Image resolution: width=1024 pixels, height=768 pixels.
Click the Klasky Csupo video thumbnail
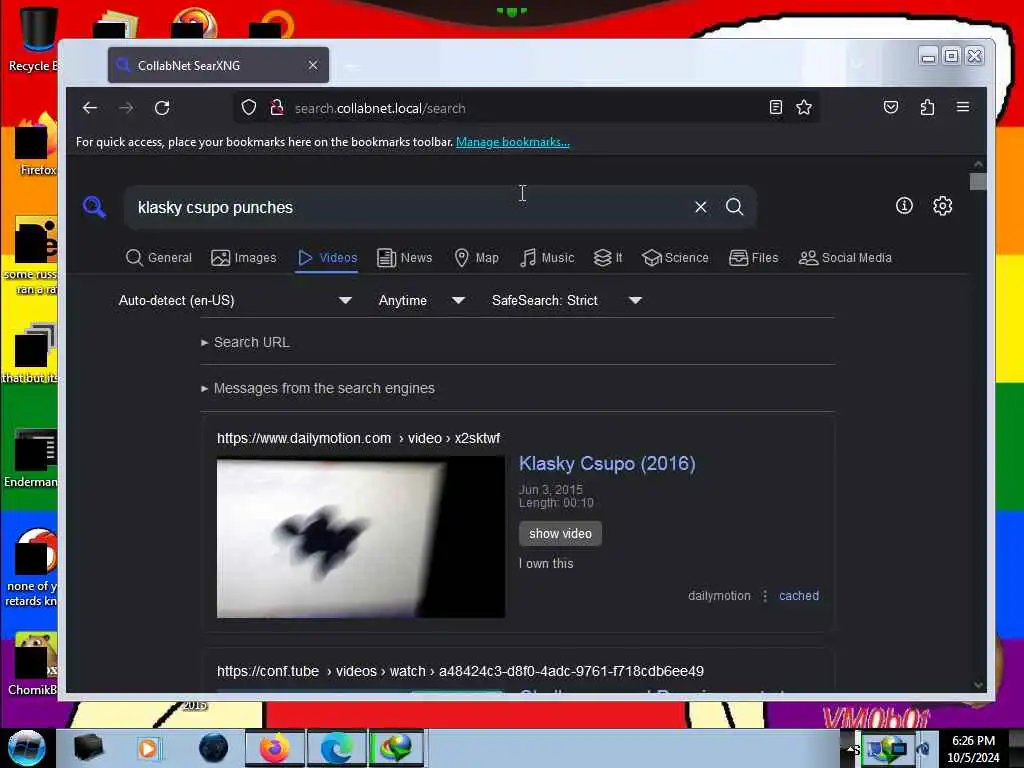360,537
